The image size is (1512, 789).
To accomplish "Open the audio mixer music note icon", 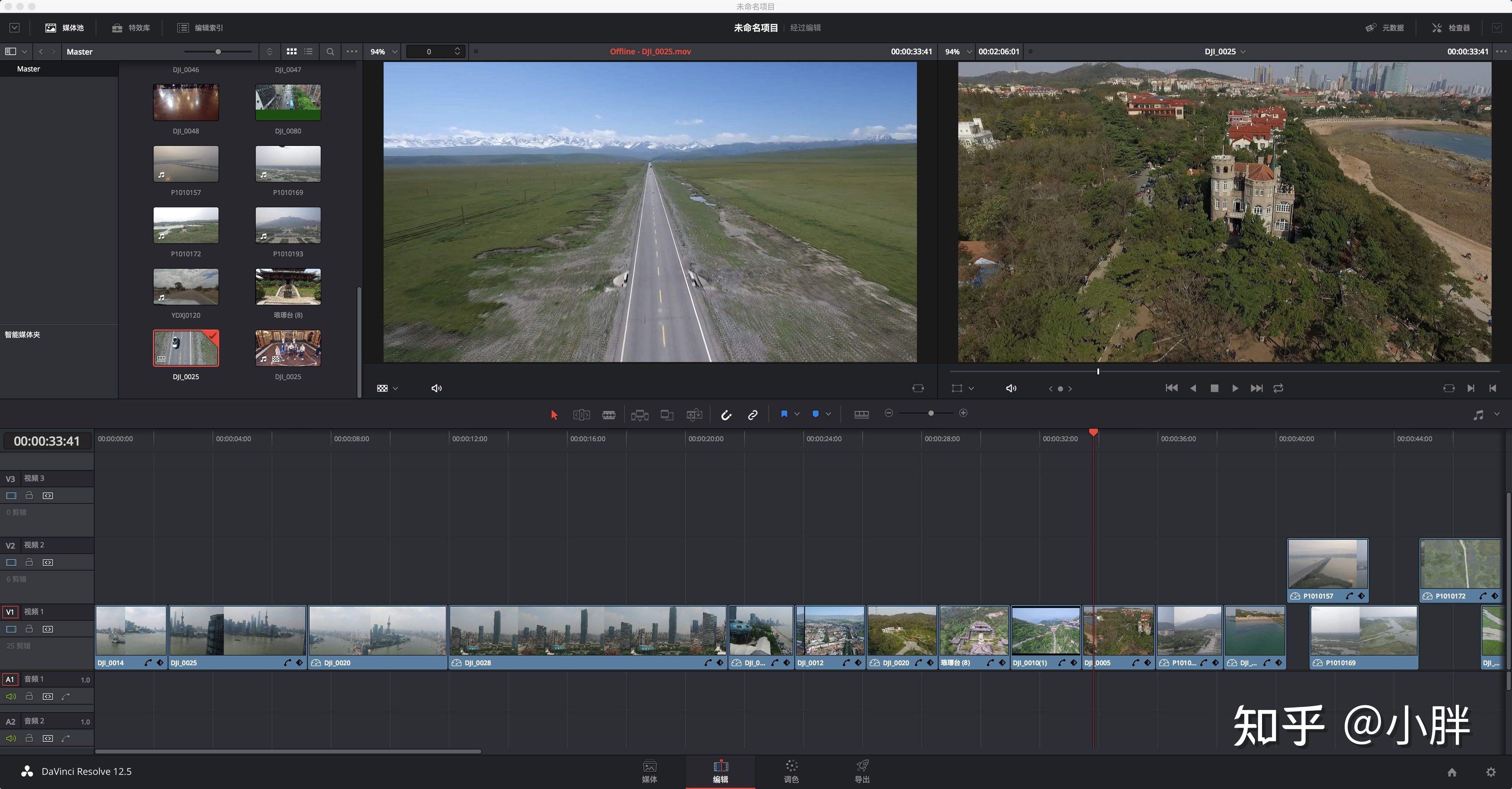I will [x=1478, y=415].
